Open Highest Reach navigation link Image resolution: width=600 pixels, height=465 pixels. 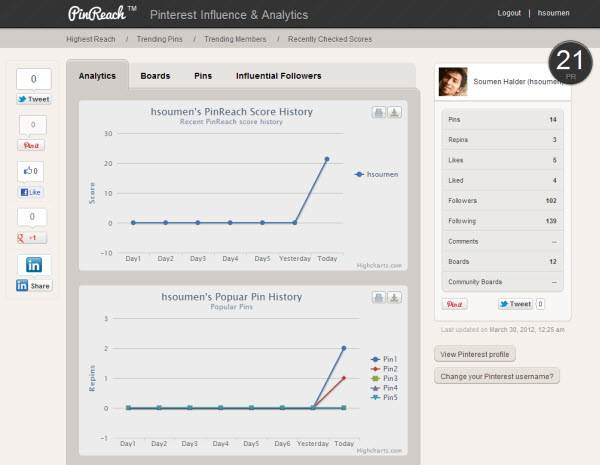click(x=91, y=39)
